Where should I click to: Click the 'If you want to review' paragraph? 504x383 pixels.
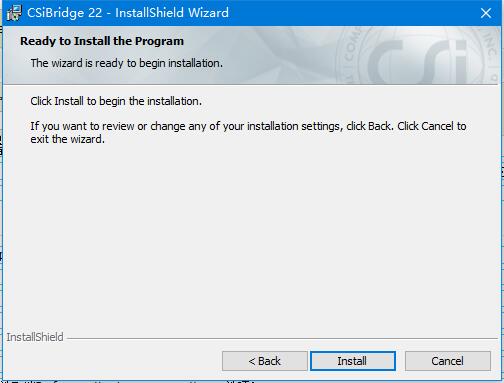tap(248, 133)
